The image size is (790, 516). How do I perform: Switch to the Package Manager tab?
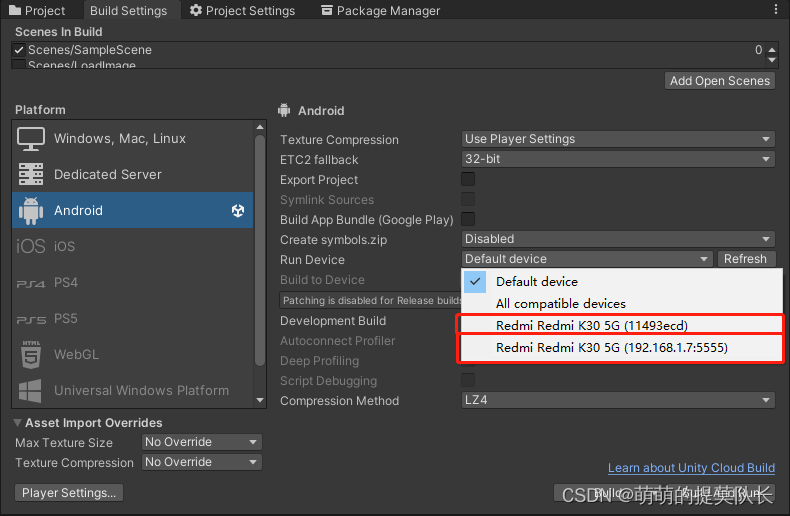[380, 10]
